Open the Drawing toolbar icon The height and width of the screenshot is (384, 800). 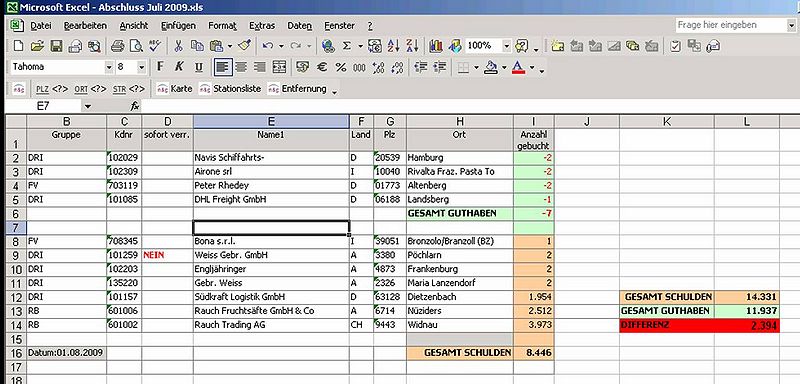pos(455,46)
